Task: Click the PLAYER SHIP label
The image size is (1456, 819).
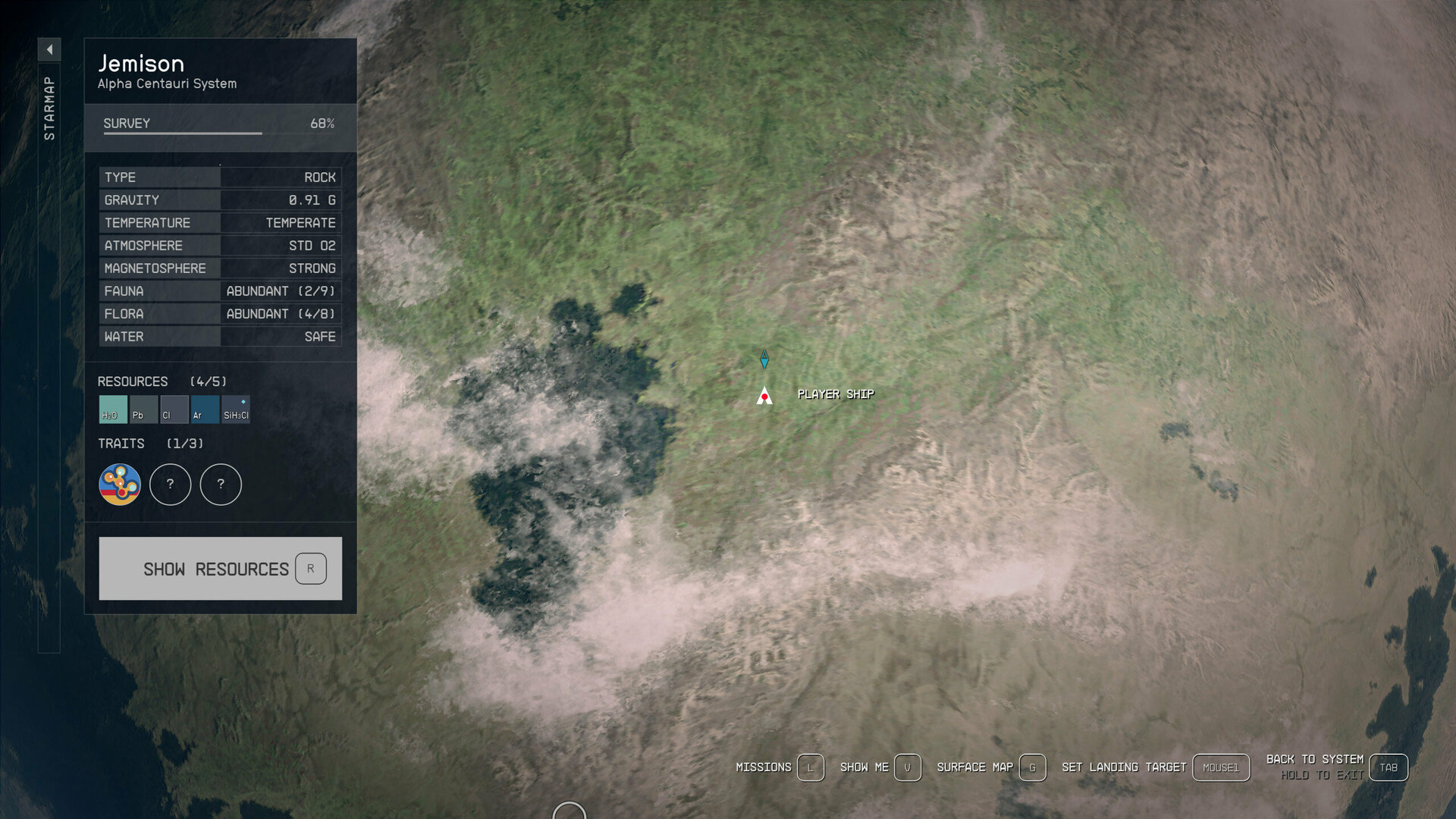Action: pyautogui.click(x=836, y=394)
